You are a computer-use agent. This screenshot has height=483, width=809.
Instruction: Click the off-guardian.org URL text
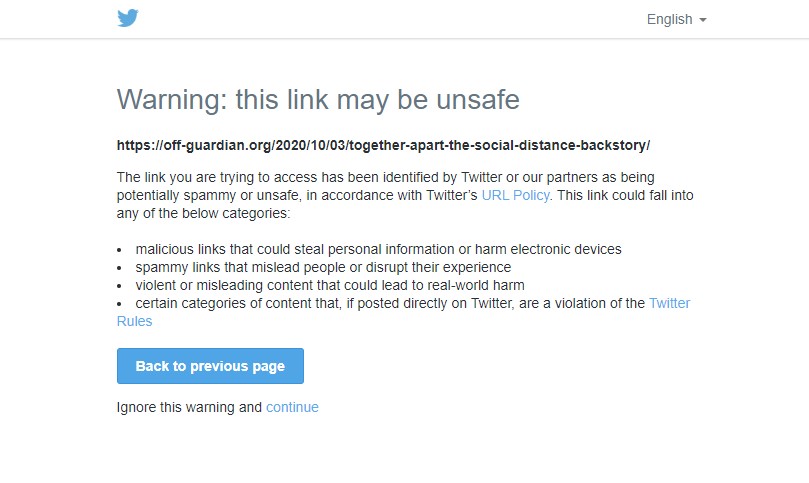[x=383, y=145]
